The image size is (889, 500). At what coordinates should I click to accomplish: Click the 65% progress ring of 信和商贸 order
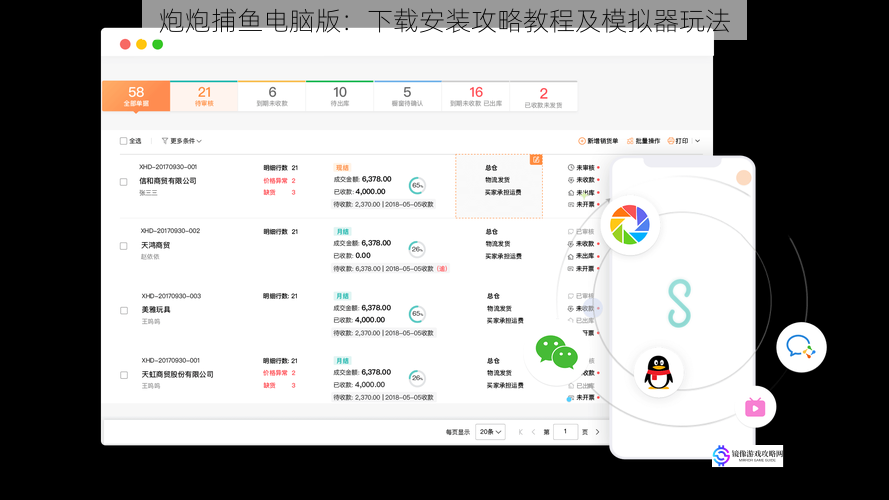click(417, 185)
